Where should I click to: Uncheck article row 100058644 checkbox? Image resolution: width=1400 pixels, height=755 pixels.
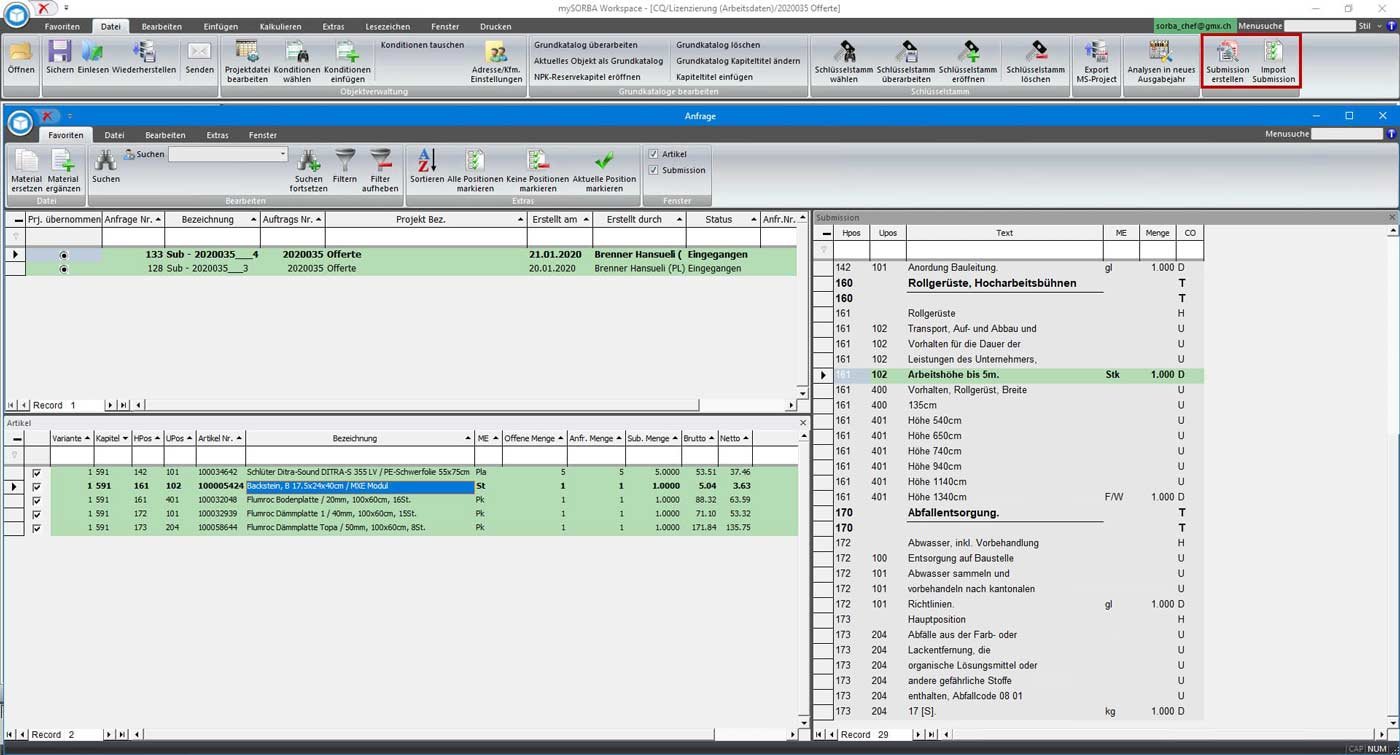37,528
